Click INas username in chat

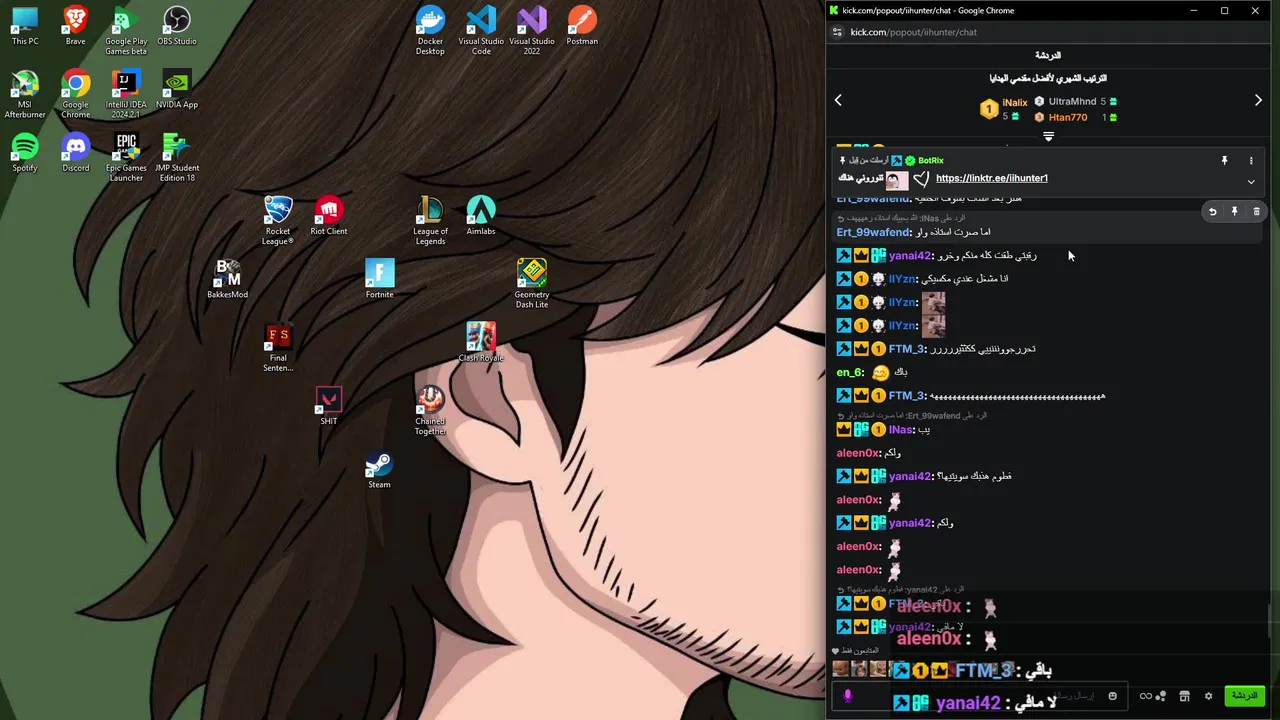901,430
